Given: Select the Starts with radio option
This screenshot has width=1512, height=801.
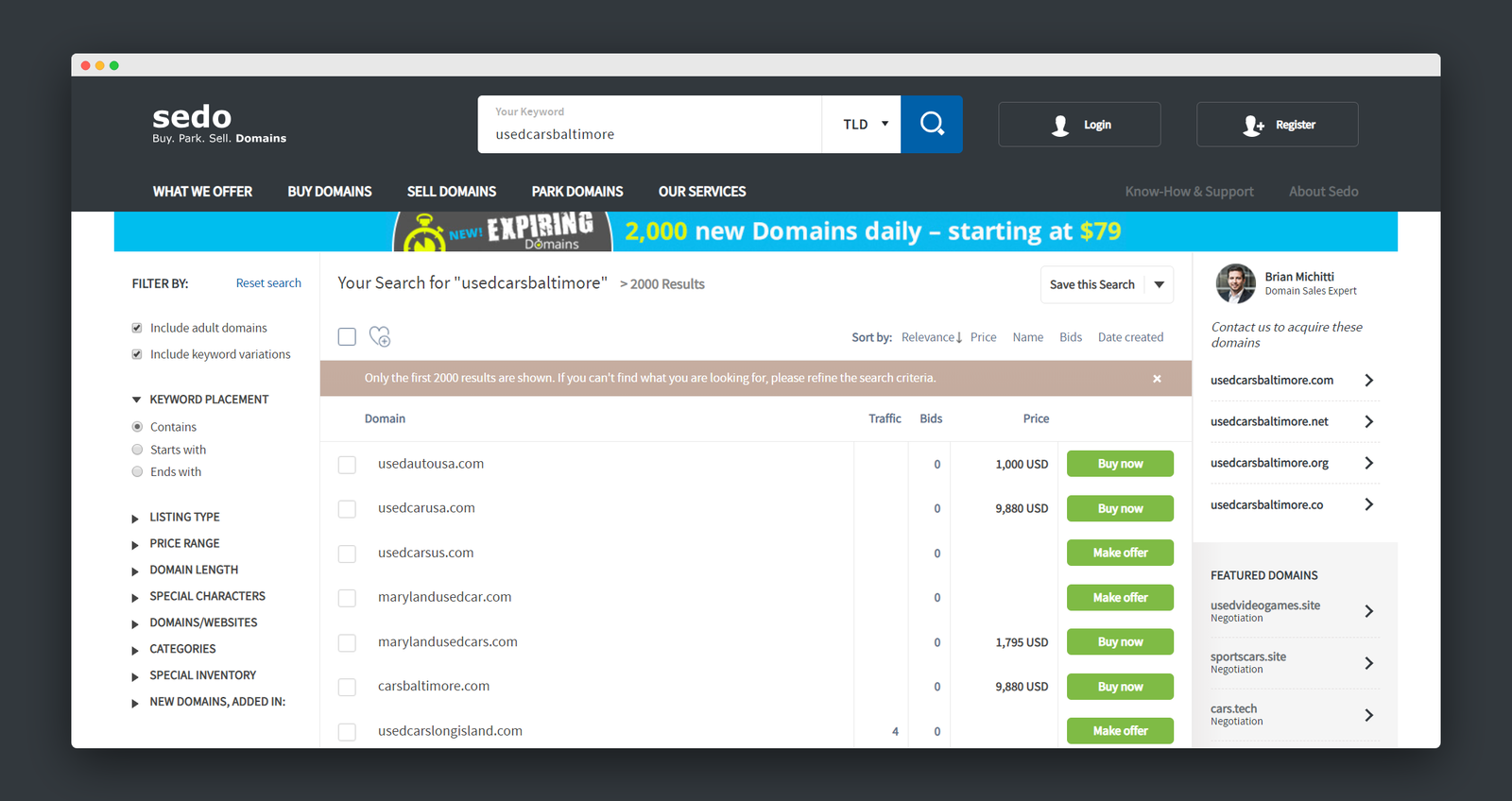Looking at the screenshot, I should pos(137,450).
